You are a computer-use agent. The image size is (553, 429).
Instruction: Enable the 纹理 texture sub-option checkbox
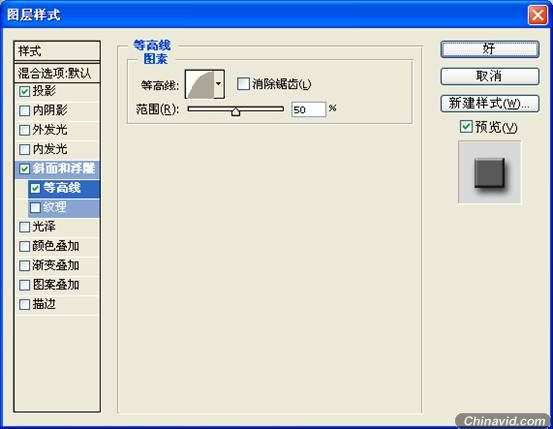[x=35, y=207]
